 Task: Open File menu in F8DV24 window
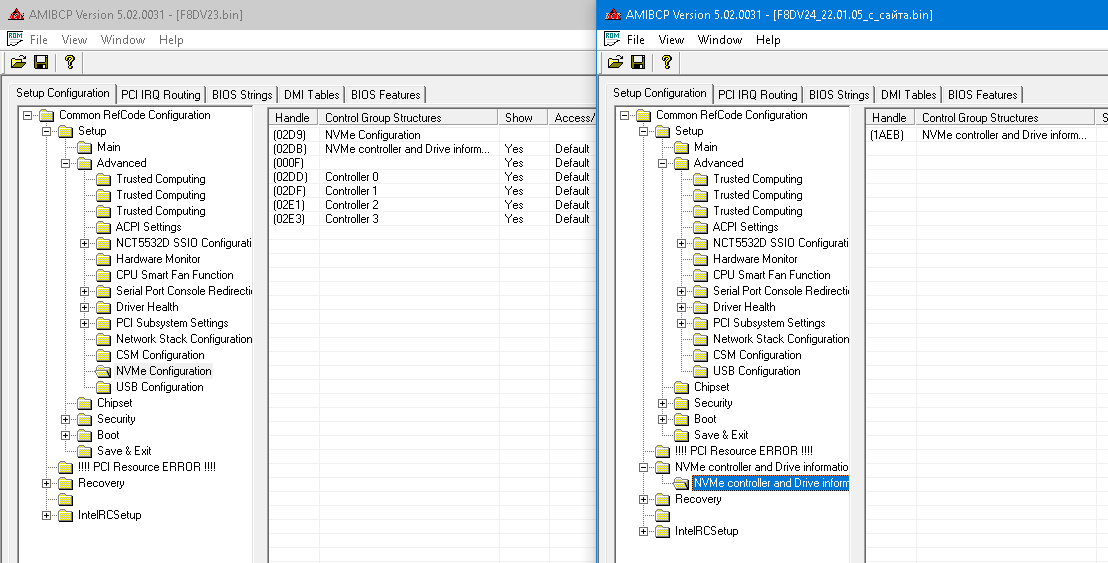636,40
